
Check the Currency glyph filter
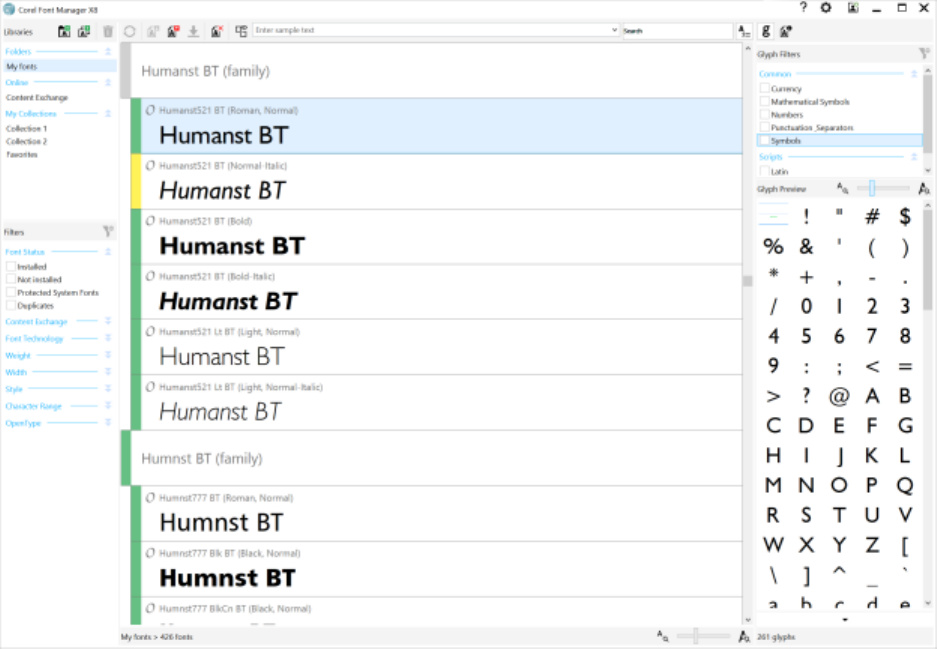pos(764,88)
